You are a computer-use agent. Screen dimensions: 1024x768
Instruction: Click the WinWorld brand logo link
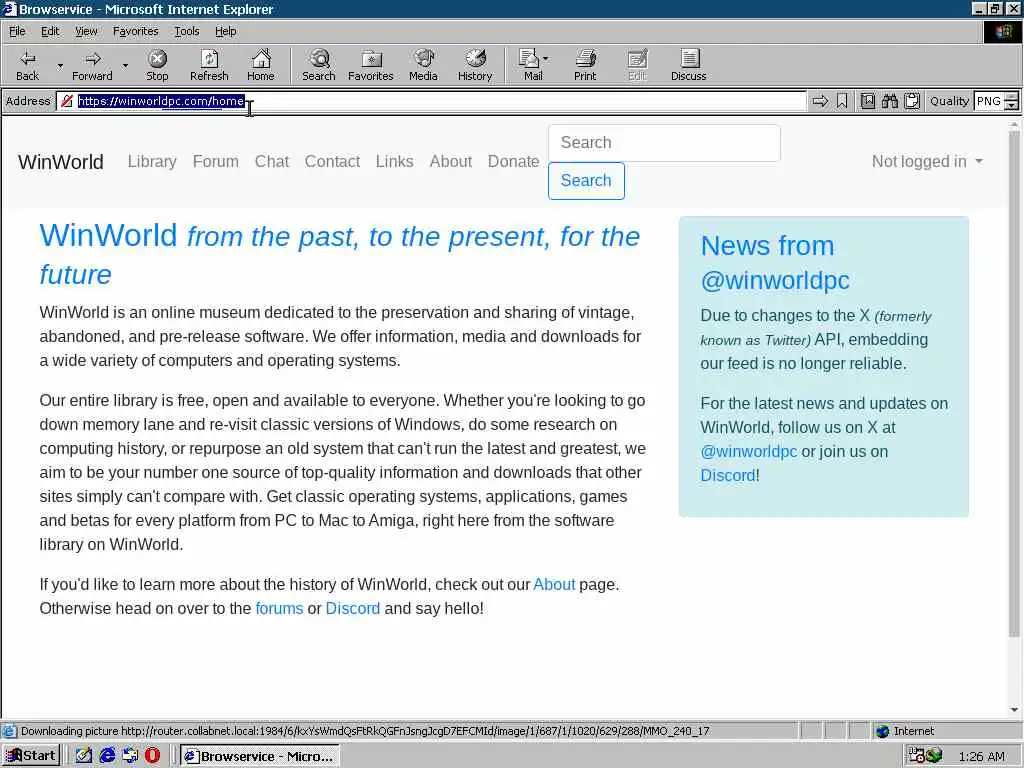[x=61, y=162]
